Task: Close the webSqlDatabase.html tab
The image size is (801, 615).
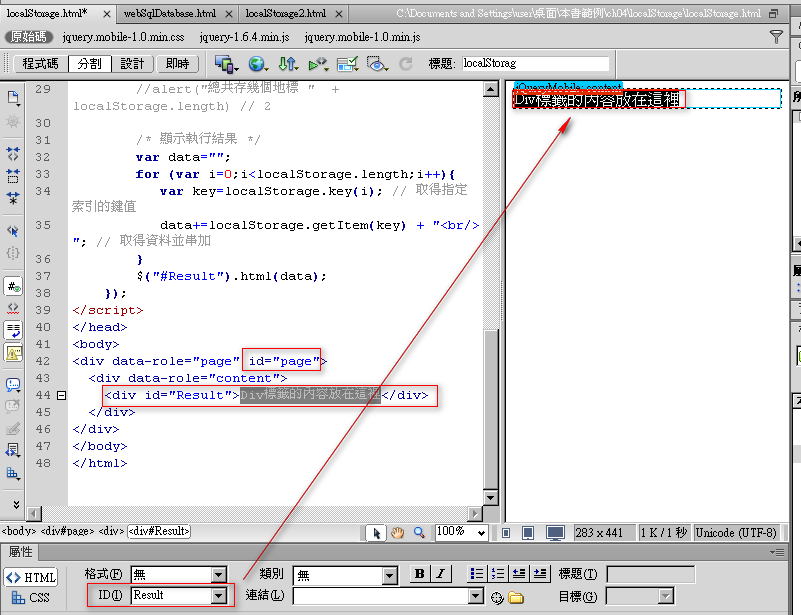Action: 229,14
